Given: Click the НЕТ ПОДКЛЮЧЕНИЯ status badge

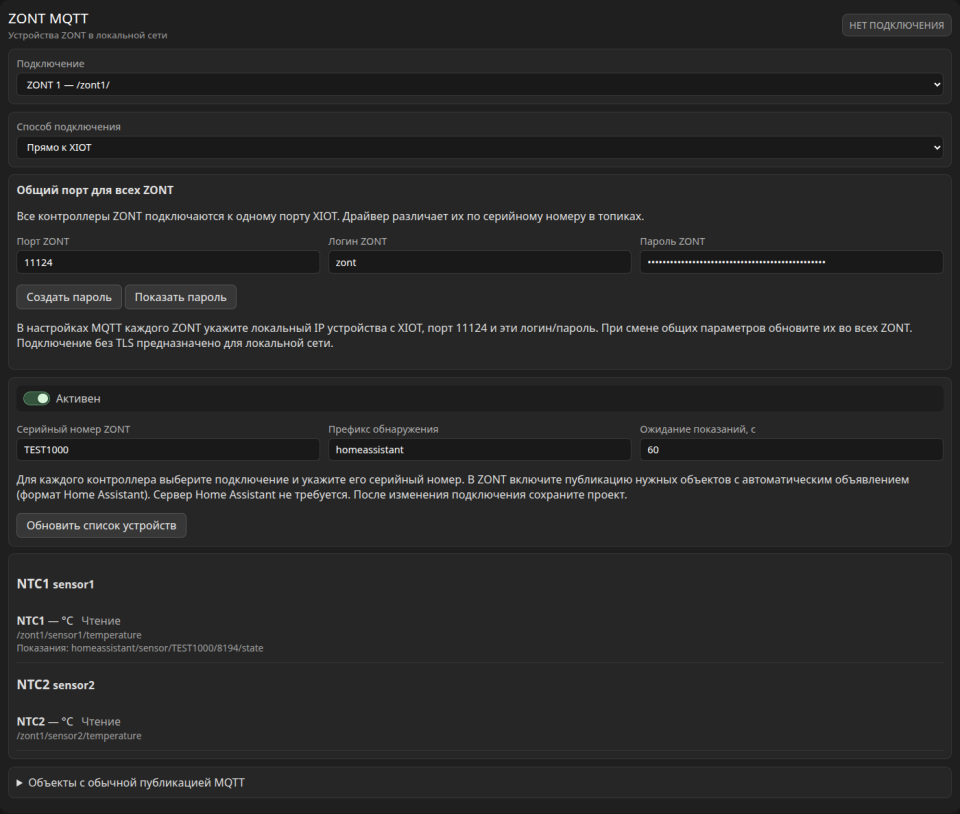Looking at the screenshot, I should [896, 25].
